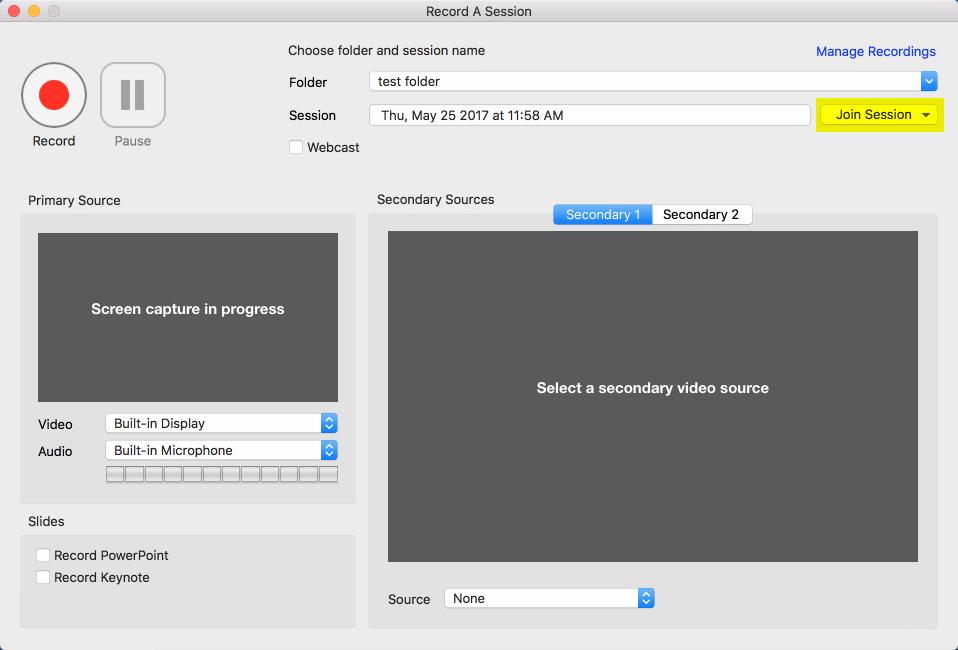Click the audio level meter bar

click(x=221, y=474)
